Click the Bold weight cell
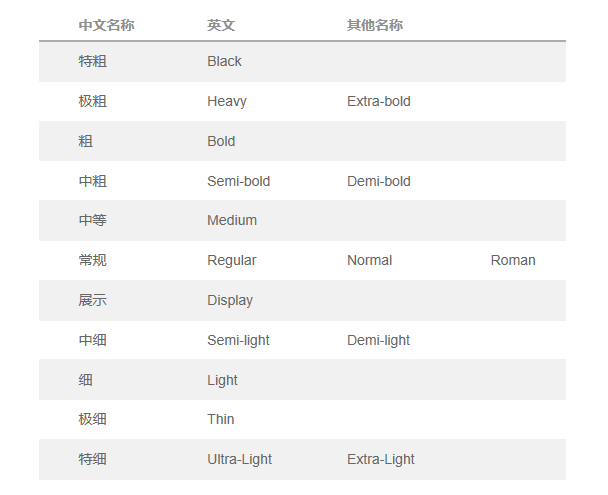Screen dimensions: 608x495 (x=221, y=141)
